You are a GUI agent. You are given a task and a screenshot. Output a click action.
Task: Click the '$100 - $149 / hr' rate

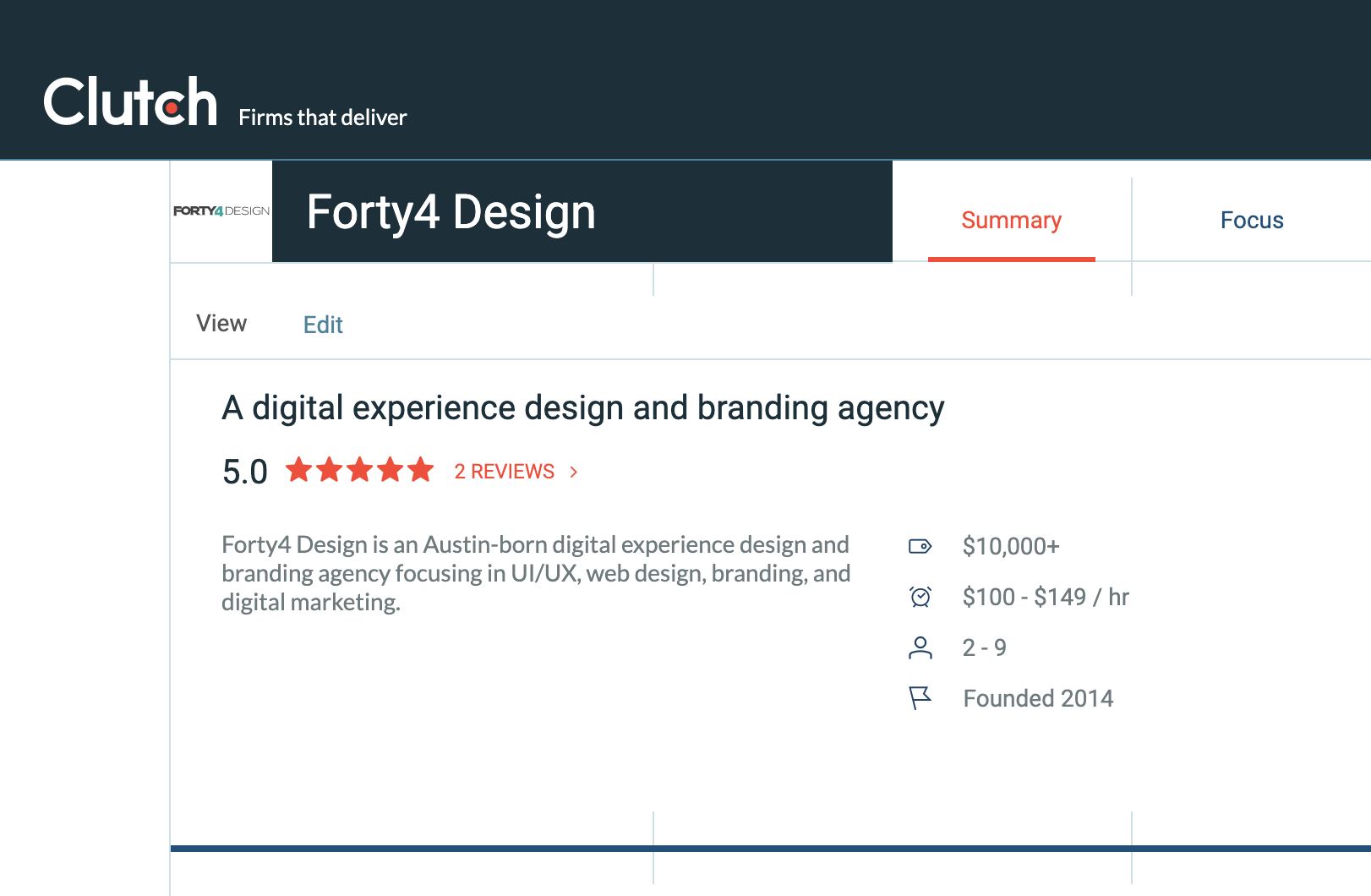click(x=1046, y=597)
